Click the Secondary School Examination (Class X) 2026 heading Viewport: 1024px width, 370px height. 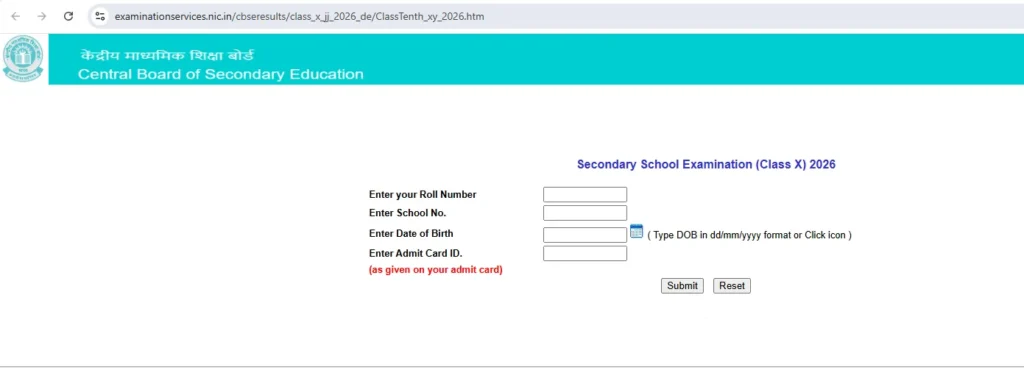coord(706,164)
